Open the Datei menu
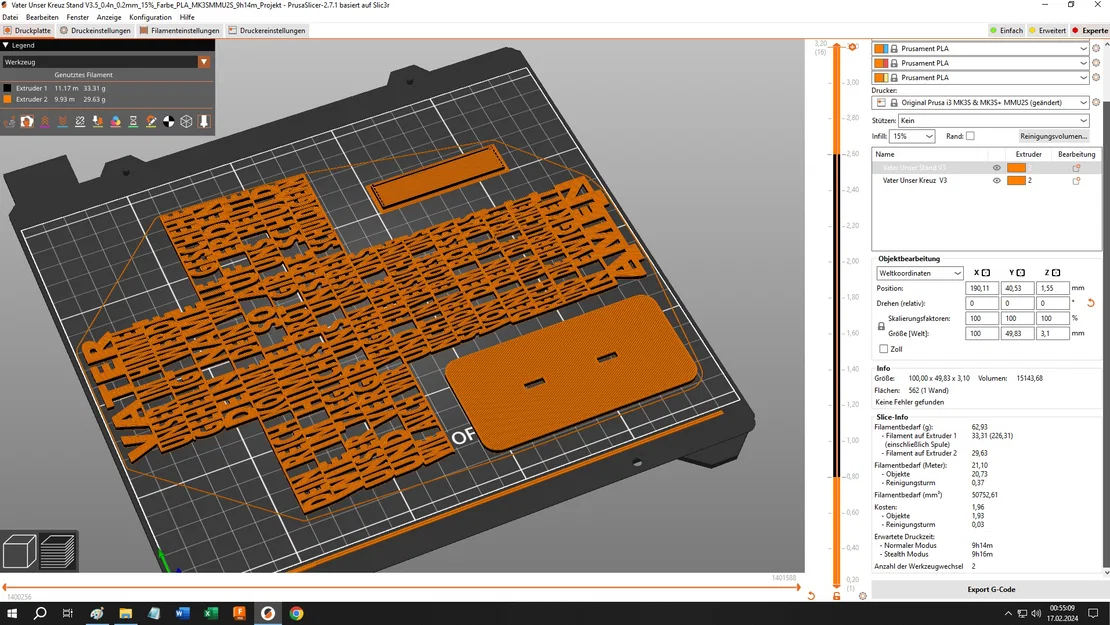 [10, 17]
